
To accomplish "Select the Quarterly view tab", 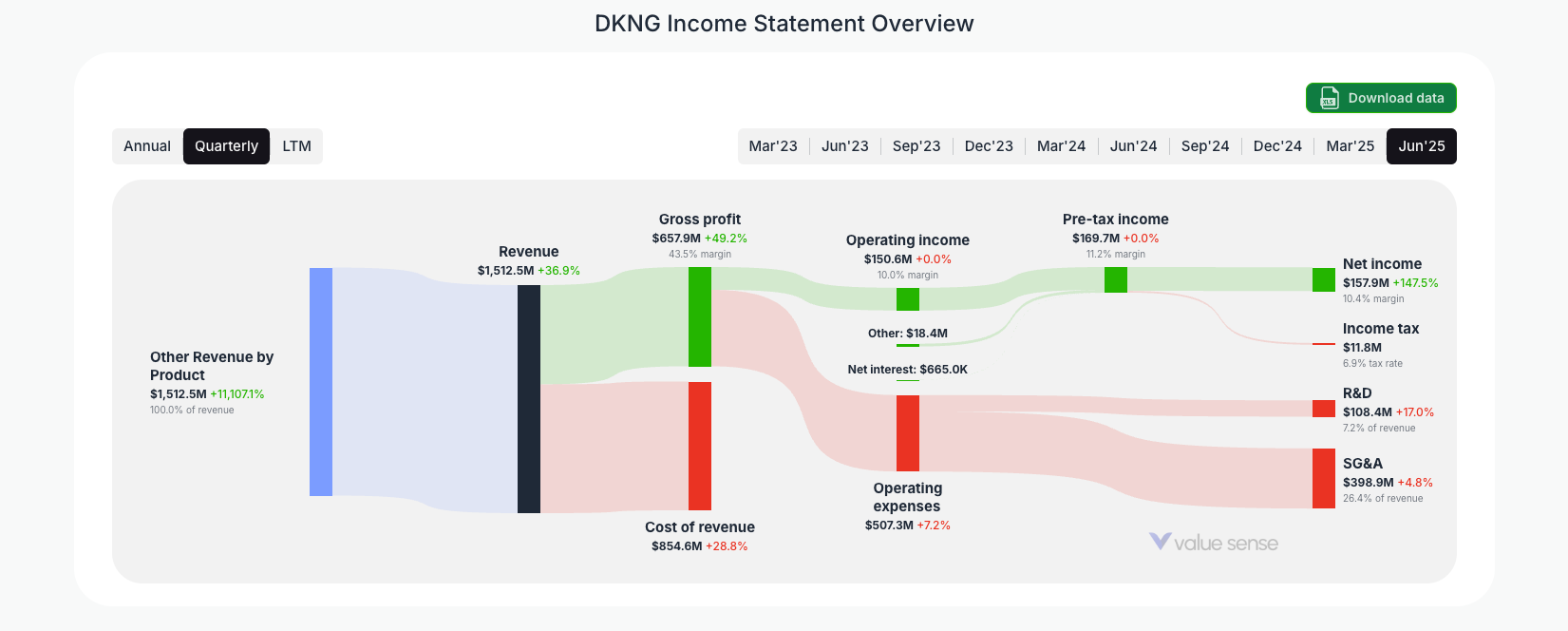I will 226,146.
